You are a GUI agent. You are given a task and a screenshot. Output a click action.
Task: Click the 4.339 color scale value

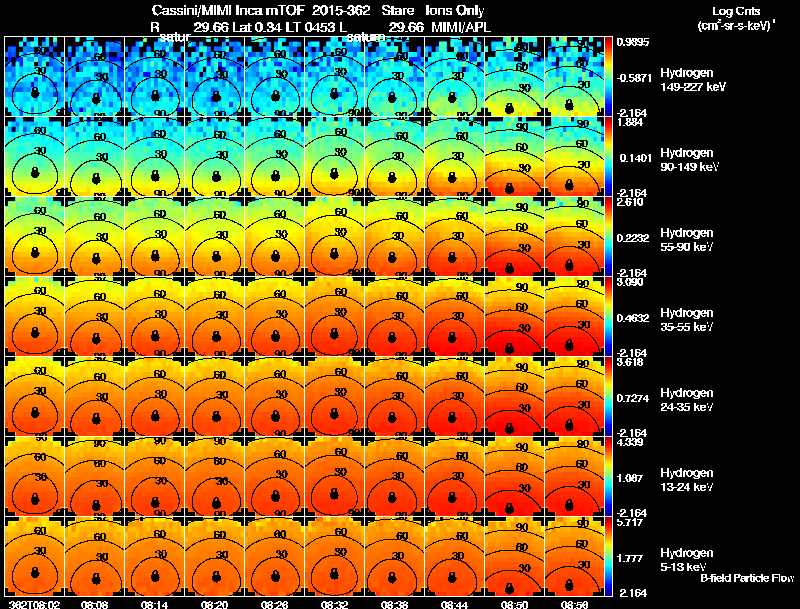[x=630, y=442]
